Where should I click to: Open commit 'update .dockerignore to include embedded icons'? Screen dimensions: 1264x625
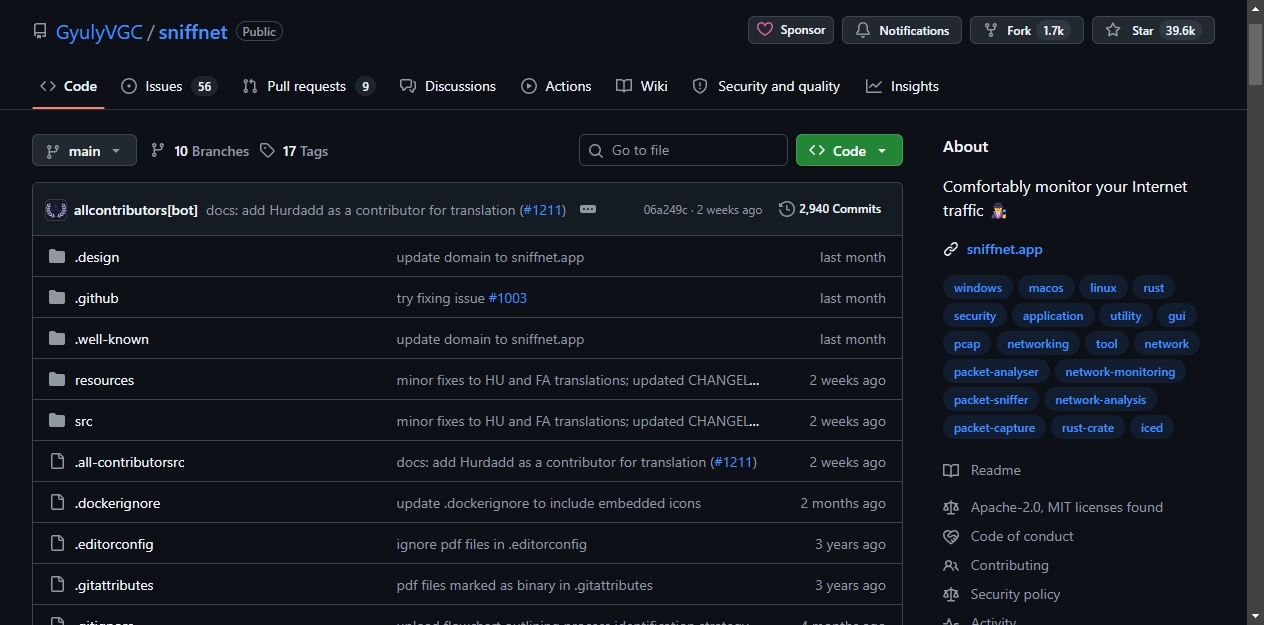pyautogui.click(x=549, y=503)
